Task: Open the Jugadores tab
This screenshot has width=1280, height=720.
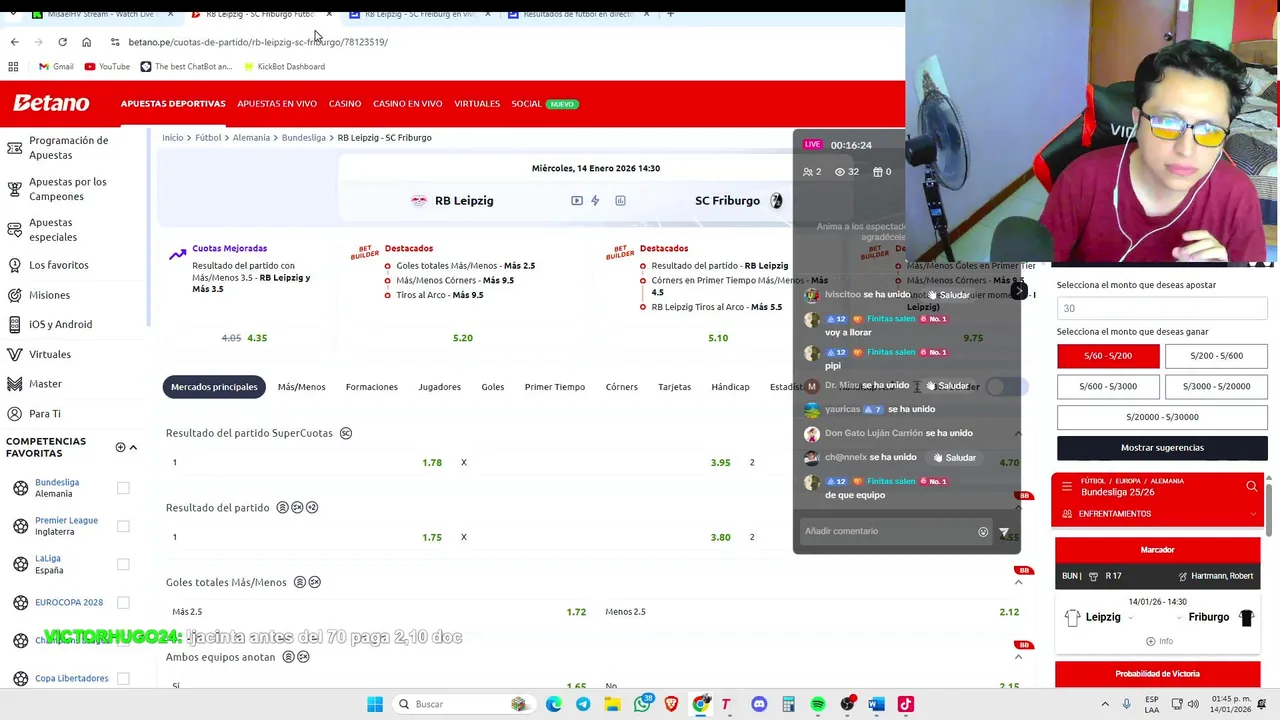Action: (439, 387)
